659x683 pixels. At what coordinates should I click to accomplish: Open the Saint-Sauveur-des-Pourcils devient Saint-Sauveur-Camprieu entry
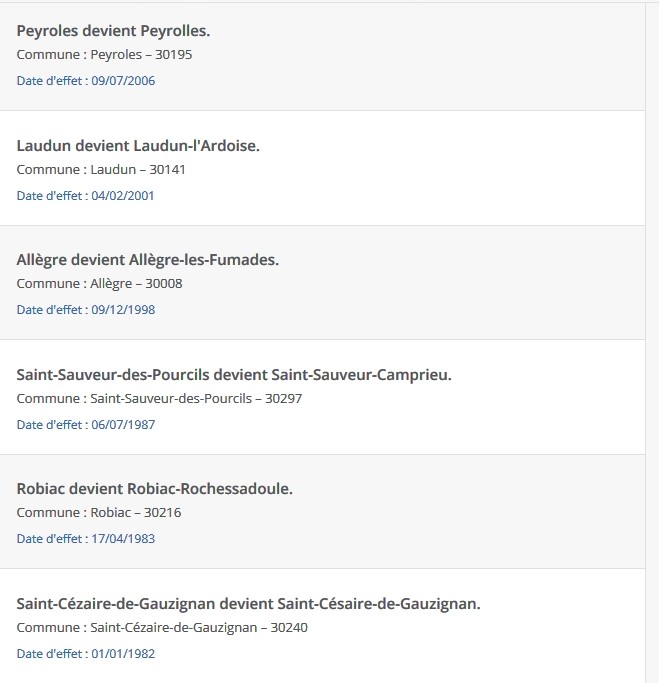[234, 375]
